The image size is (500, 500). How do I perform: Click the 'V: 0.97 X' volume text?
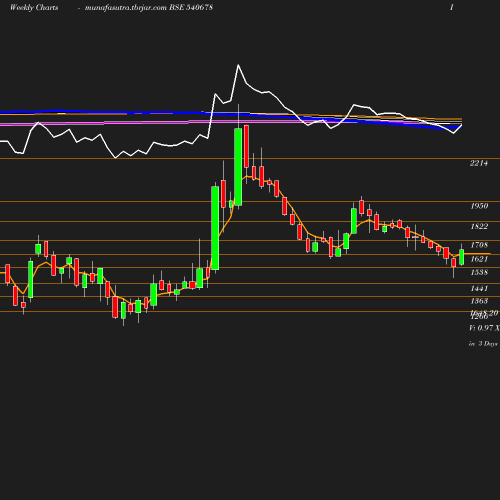tap(484, 328)
